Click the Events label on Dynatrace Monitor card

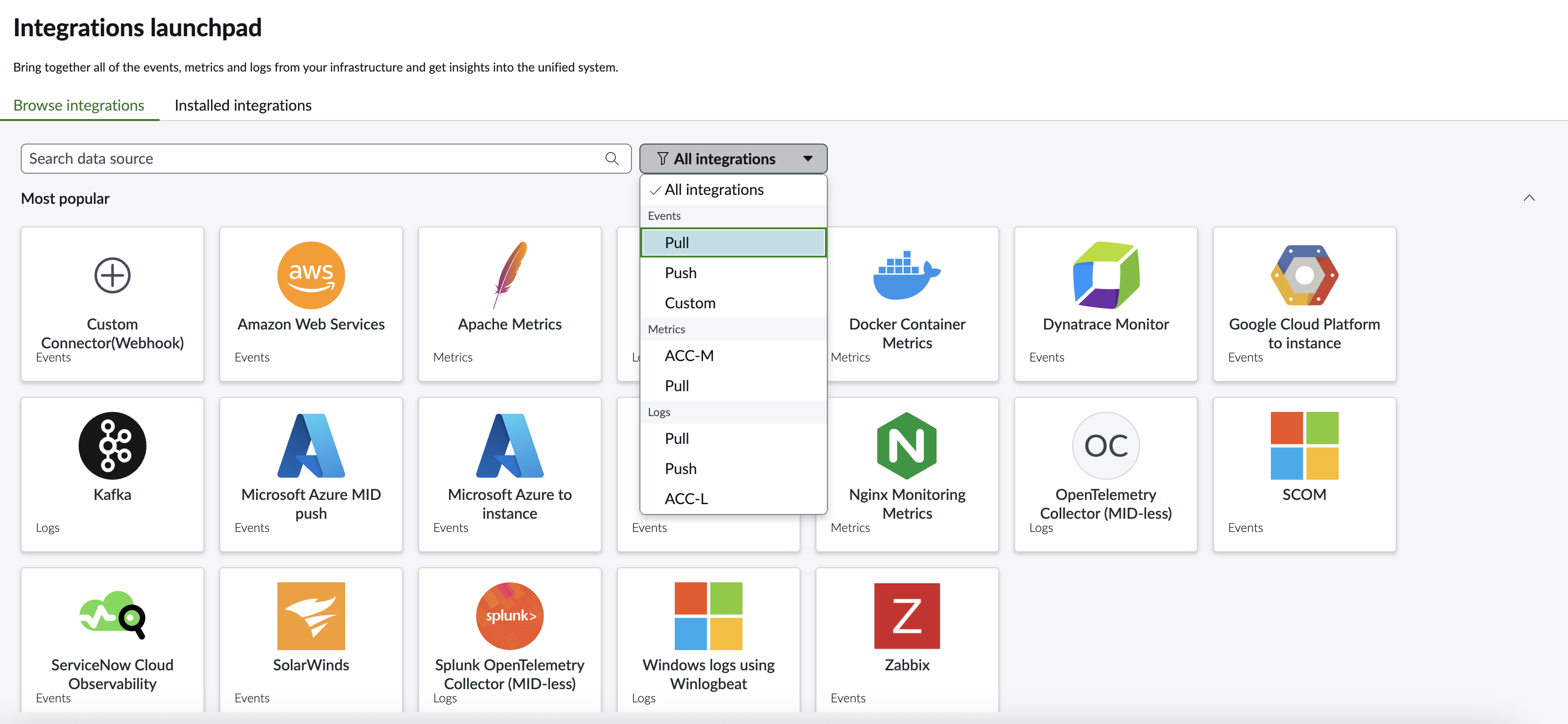(x=1047, y=357)
